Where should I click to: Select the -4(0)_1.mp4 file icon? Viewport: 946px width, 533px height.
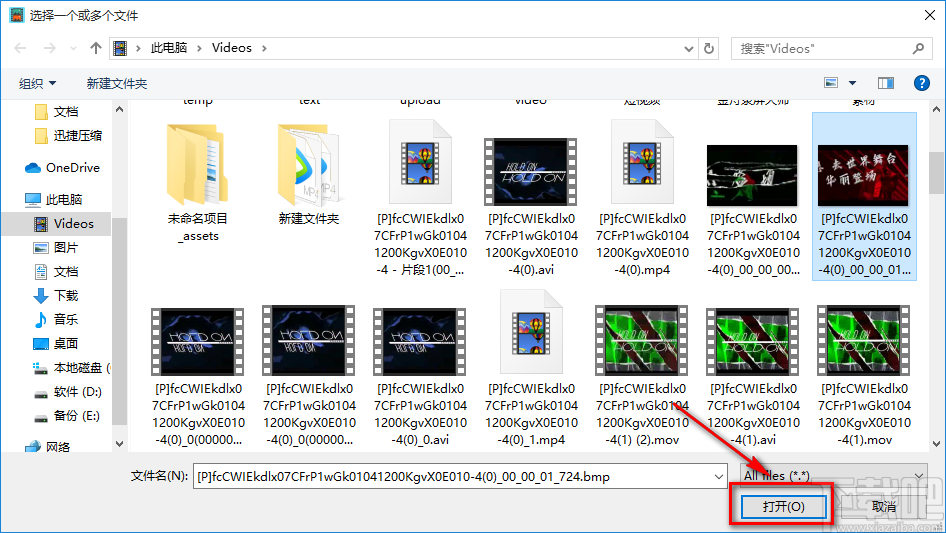(x=531, y=332)
